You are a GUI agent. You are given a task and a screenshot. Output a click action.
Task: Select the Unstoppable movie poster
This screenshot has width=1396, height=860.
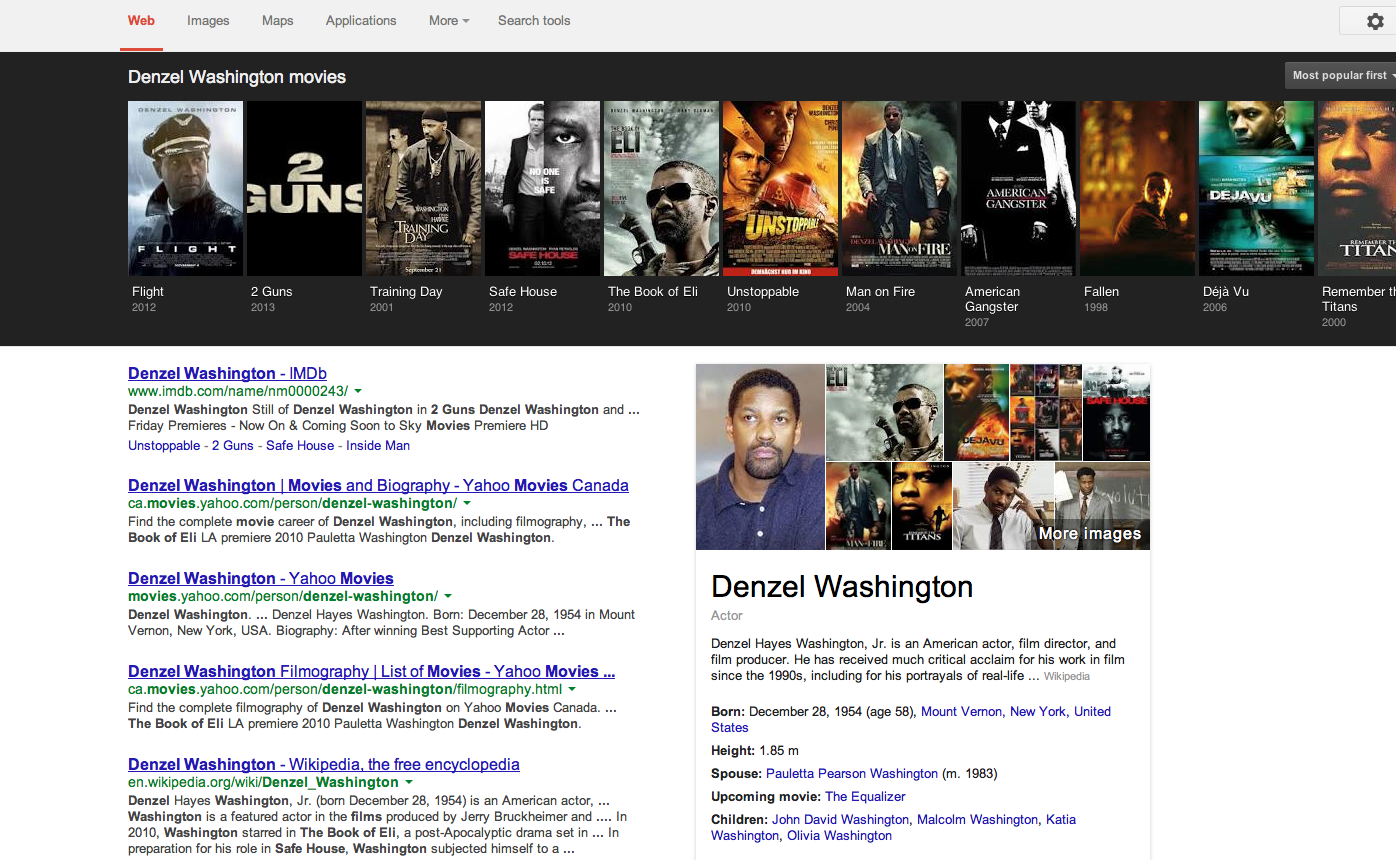pyautogui.click(x=780, y=188)
